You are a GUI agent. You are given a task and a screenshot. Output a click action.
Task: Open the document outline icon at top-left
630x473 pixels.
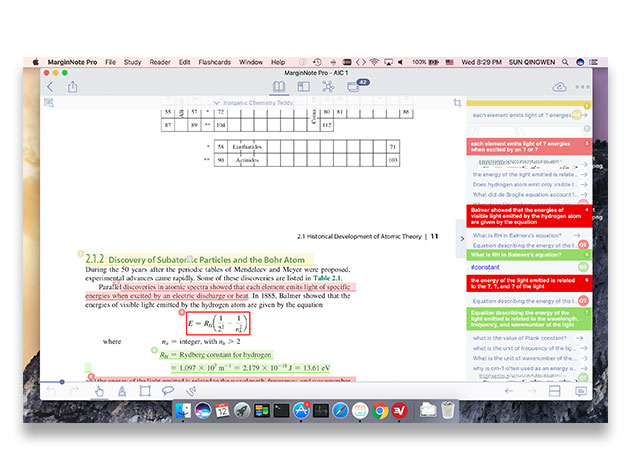[x=49, y=103]
